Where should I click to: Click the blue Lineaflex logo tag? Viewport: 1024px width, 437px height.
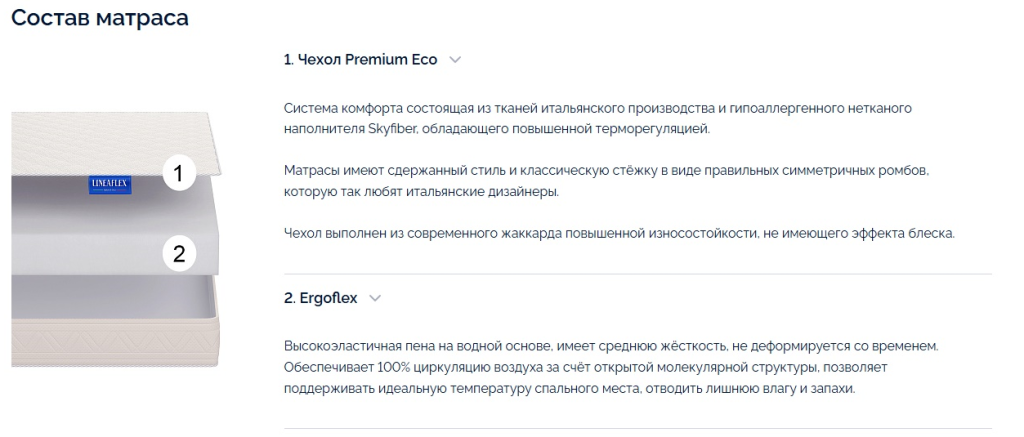point(110,185)
